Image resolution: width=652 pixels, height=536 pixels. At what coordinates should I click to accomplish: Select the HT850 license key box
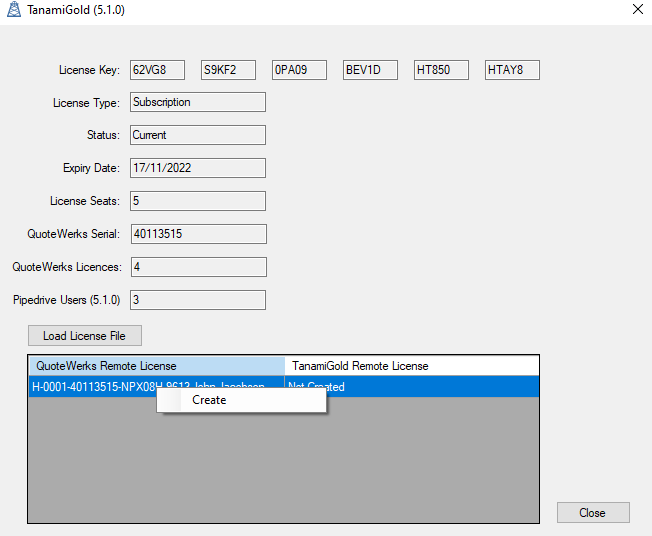pos(441,70)
